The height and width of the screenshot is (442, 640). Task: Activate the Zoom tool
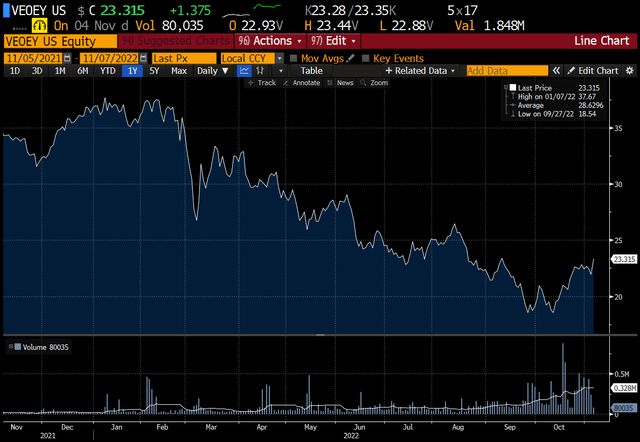(x=374, y=83)
